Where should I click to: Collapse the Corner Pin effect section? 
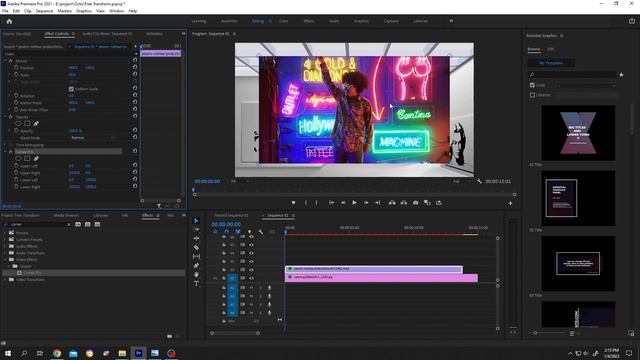[5, 151]
